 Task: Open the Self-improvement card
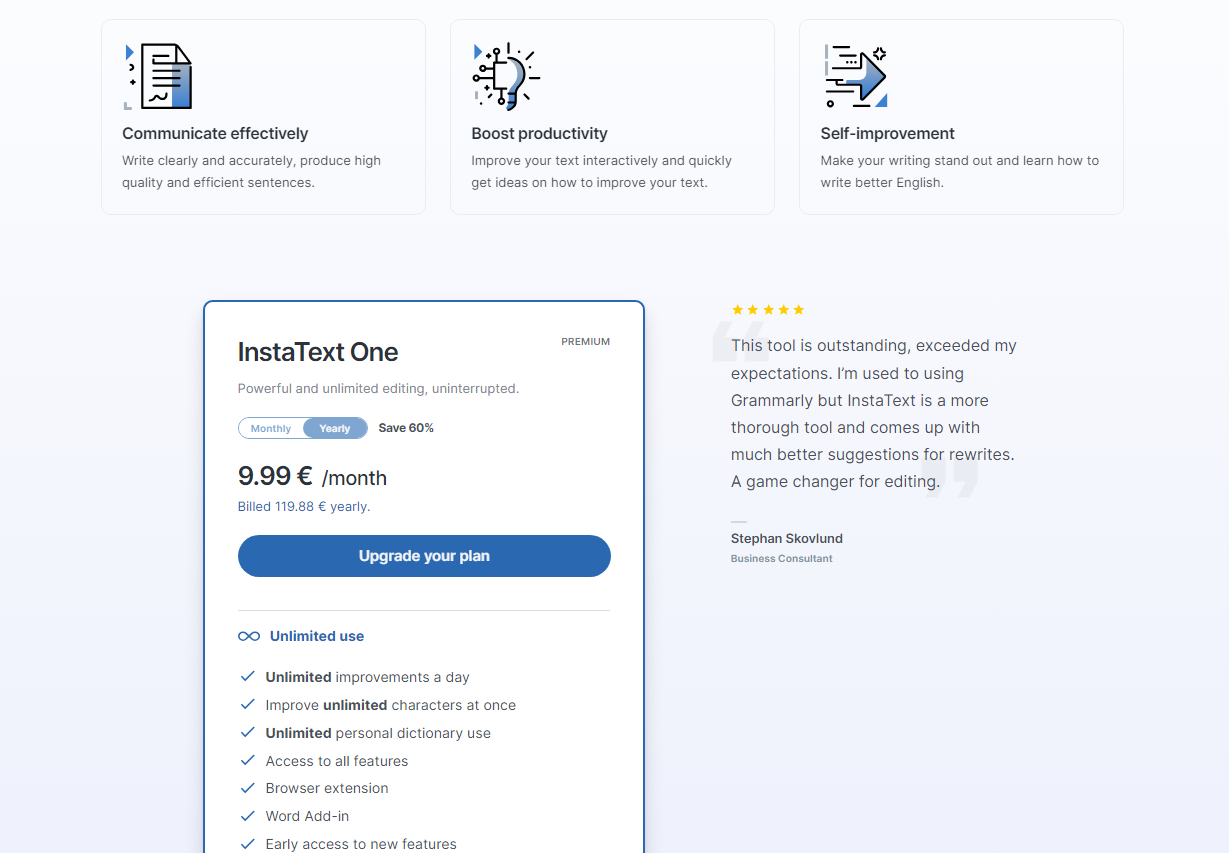pos(961,117)
